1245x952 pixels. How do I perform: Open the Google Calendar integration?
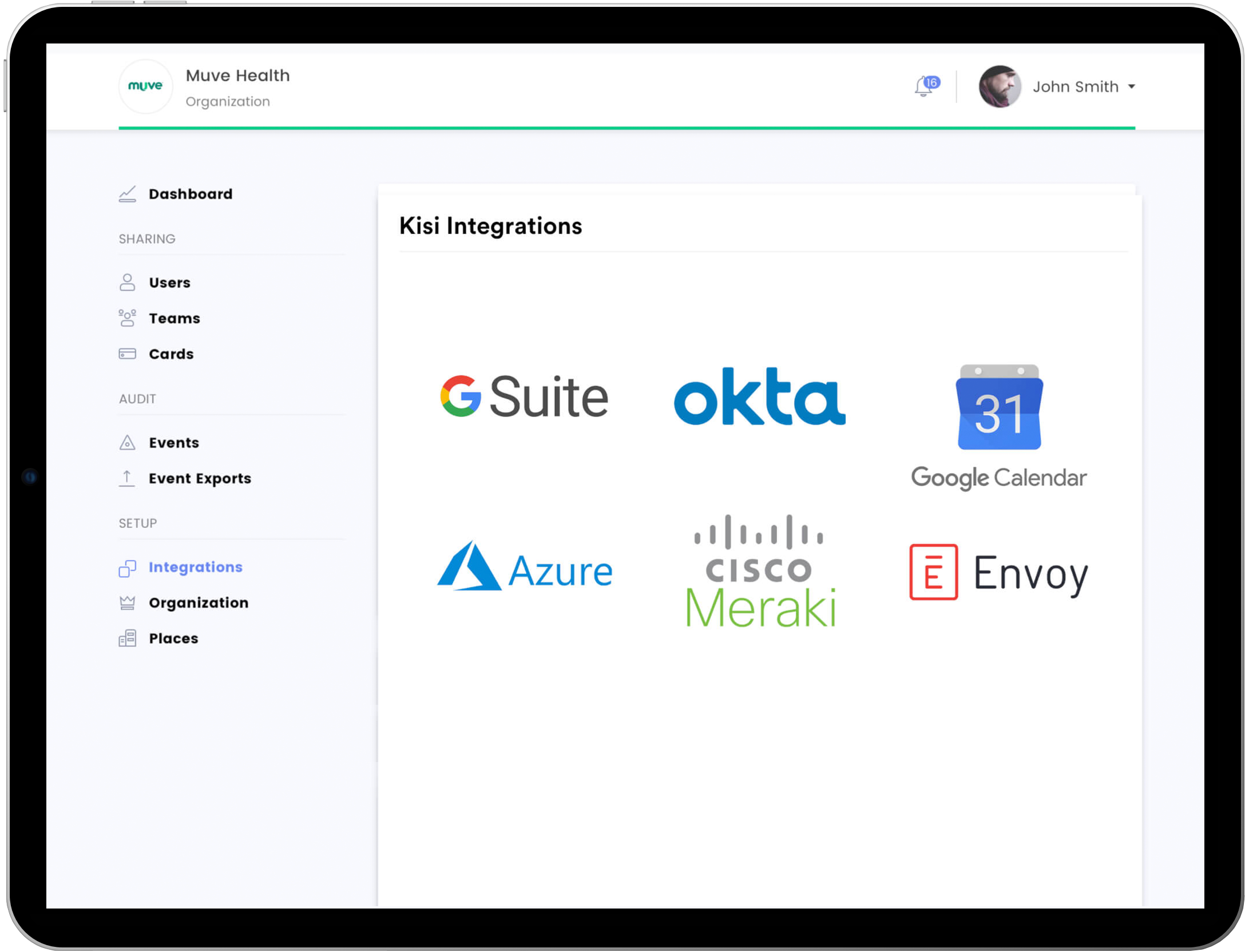pos(999,427)
